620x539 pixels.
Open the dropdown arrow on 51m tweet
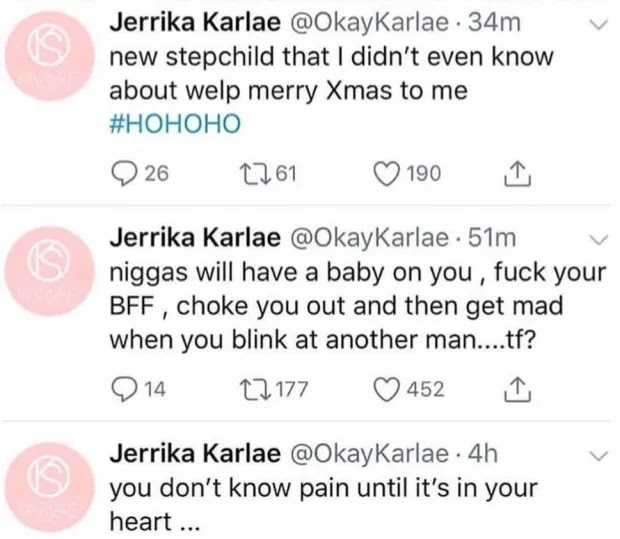coord(598,238)
